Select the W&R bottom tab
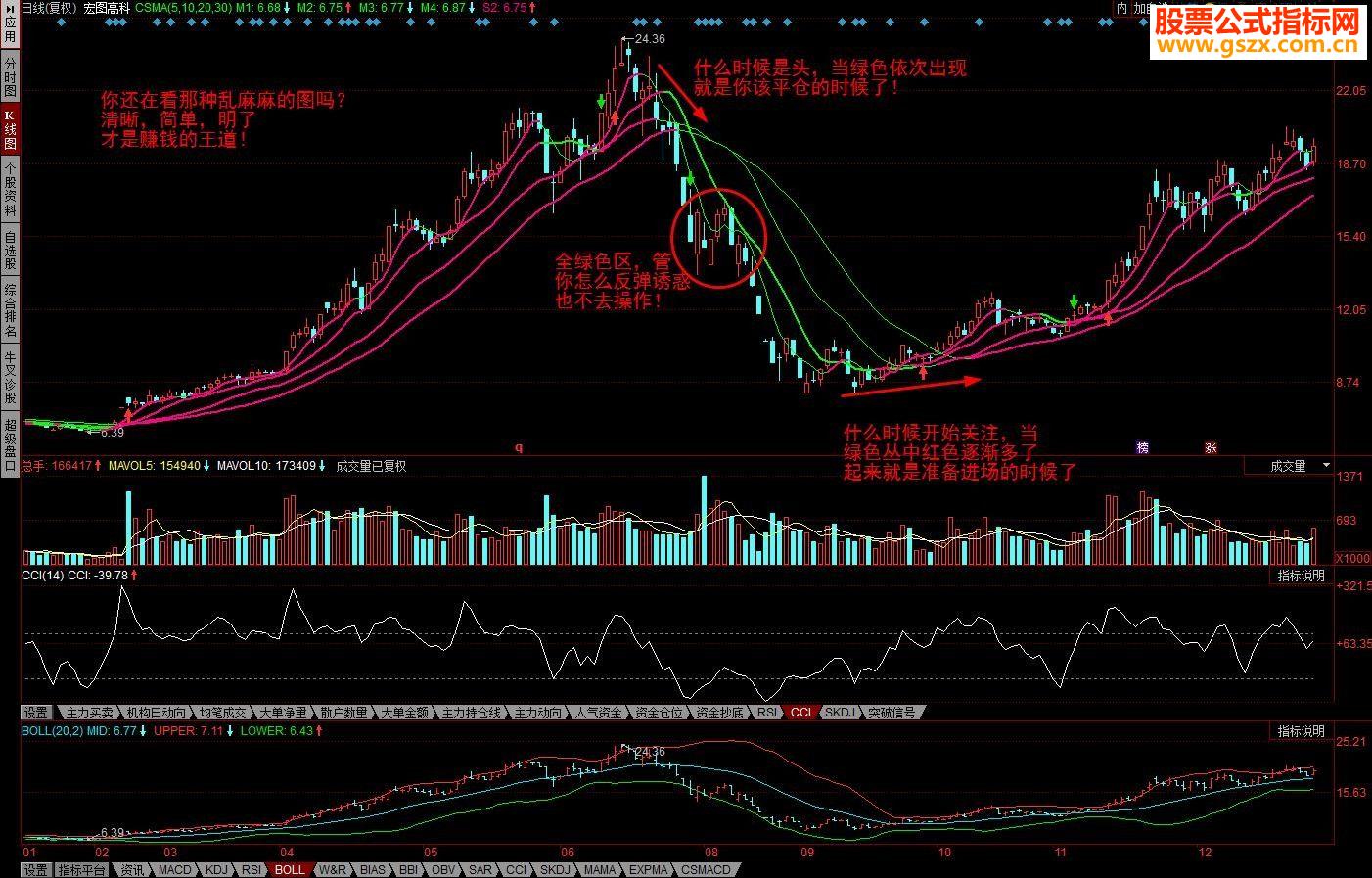Viewport: 1372px width, 878px height. 333,870
